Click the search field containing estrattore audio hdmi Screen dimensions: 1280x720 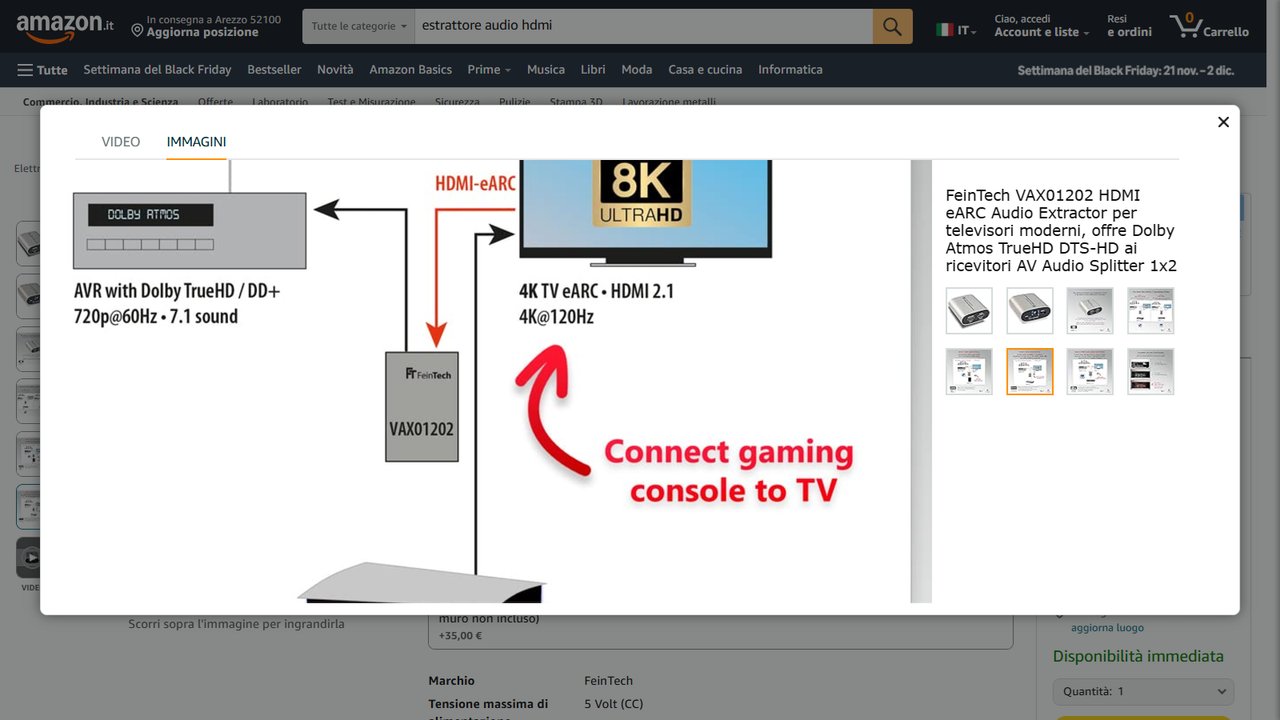643,26
